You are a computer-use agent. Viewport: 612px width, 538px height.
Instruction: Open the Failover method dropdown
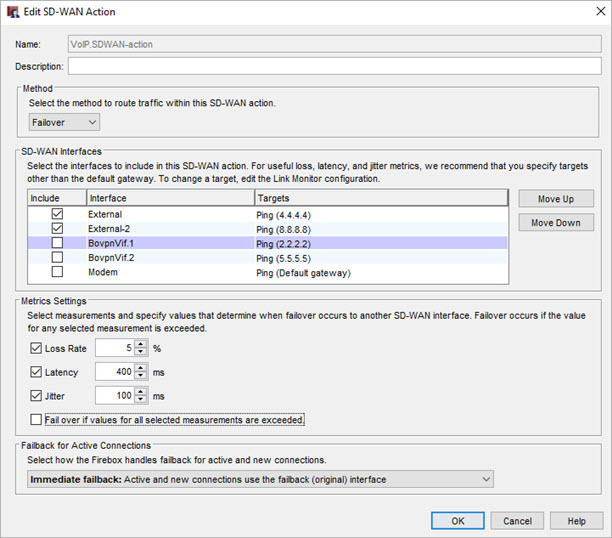coord(64,122)
